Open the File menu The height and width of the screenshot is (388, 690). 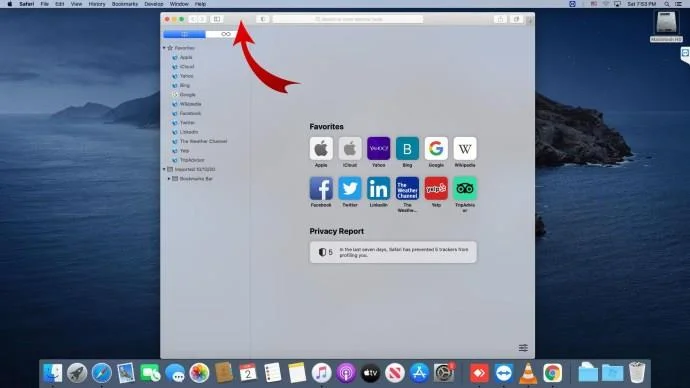pyautogui.click(x=44, y=4)
